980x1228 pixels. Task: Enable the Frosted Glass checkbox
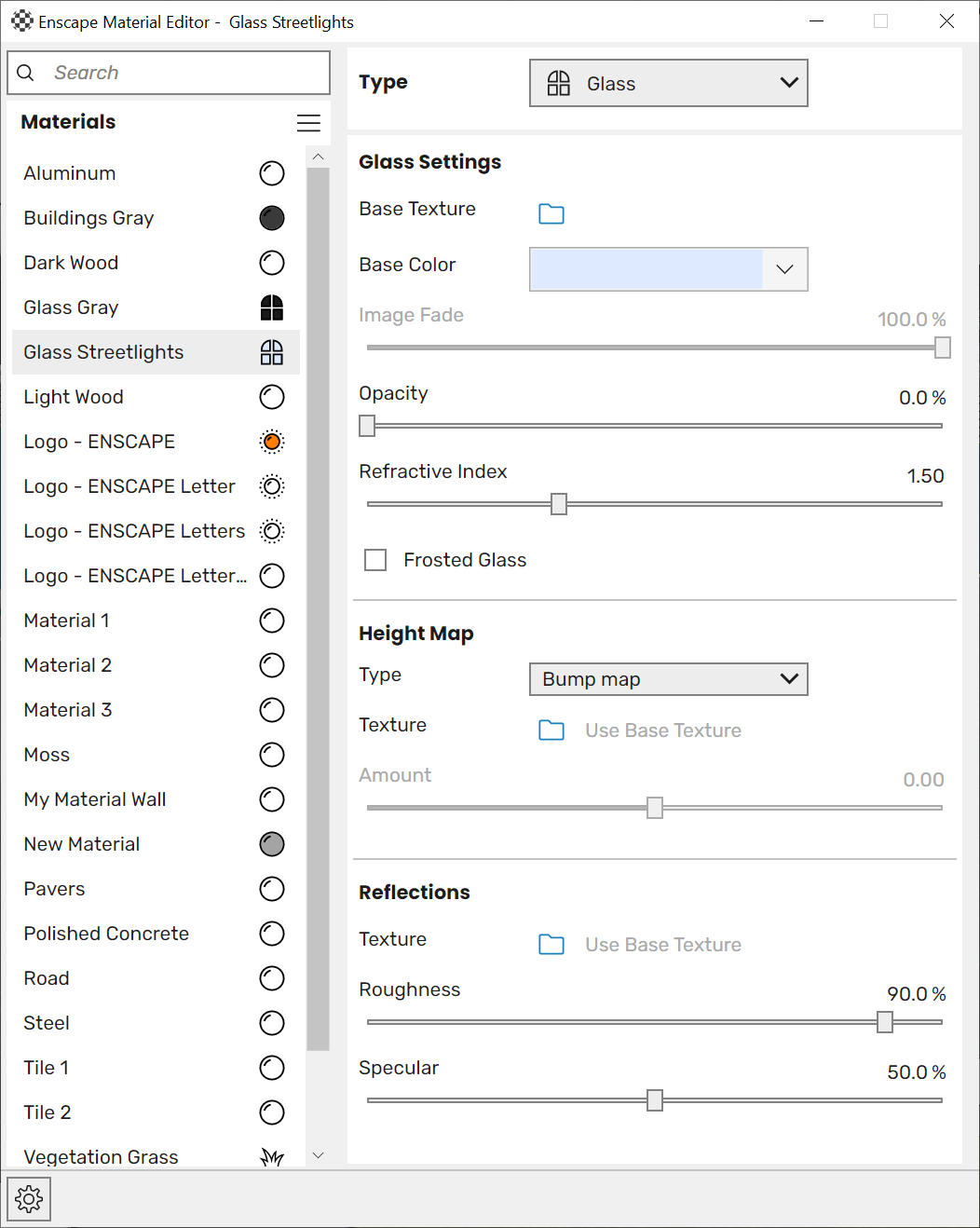(375, 560)
